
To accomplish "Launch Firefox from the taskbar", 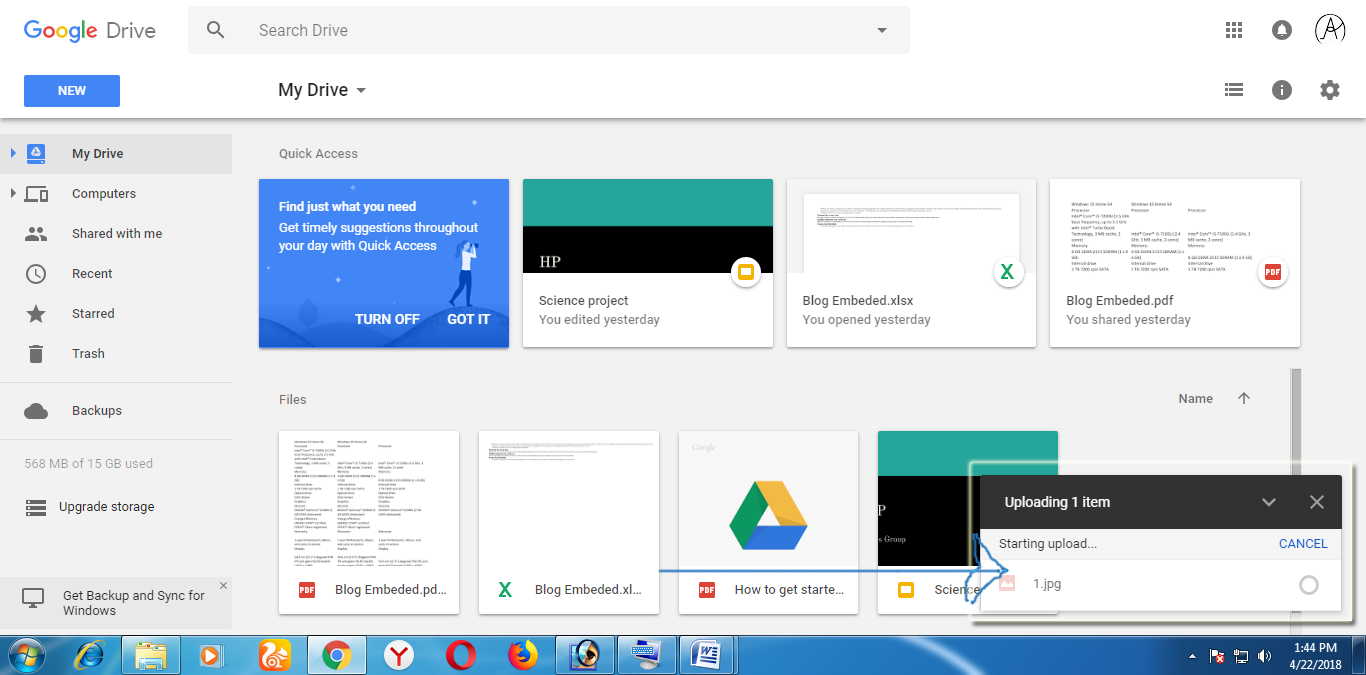I will tap(523, 655).
